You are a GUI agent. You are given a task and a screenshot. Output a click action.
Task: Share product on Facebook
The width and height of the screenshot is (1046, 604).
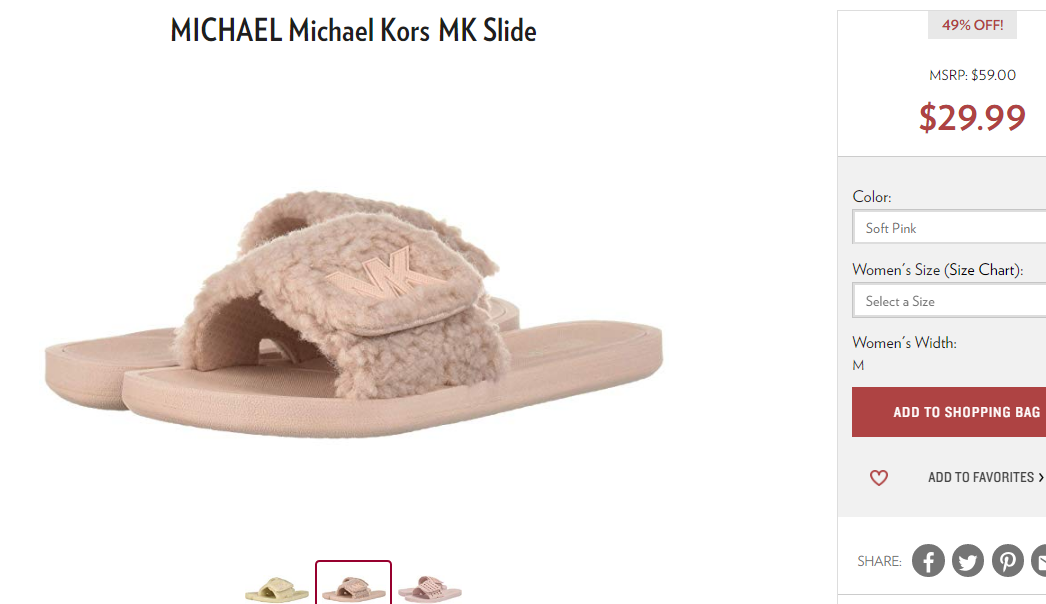[x=928, y=561]
